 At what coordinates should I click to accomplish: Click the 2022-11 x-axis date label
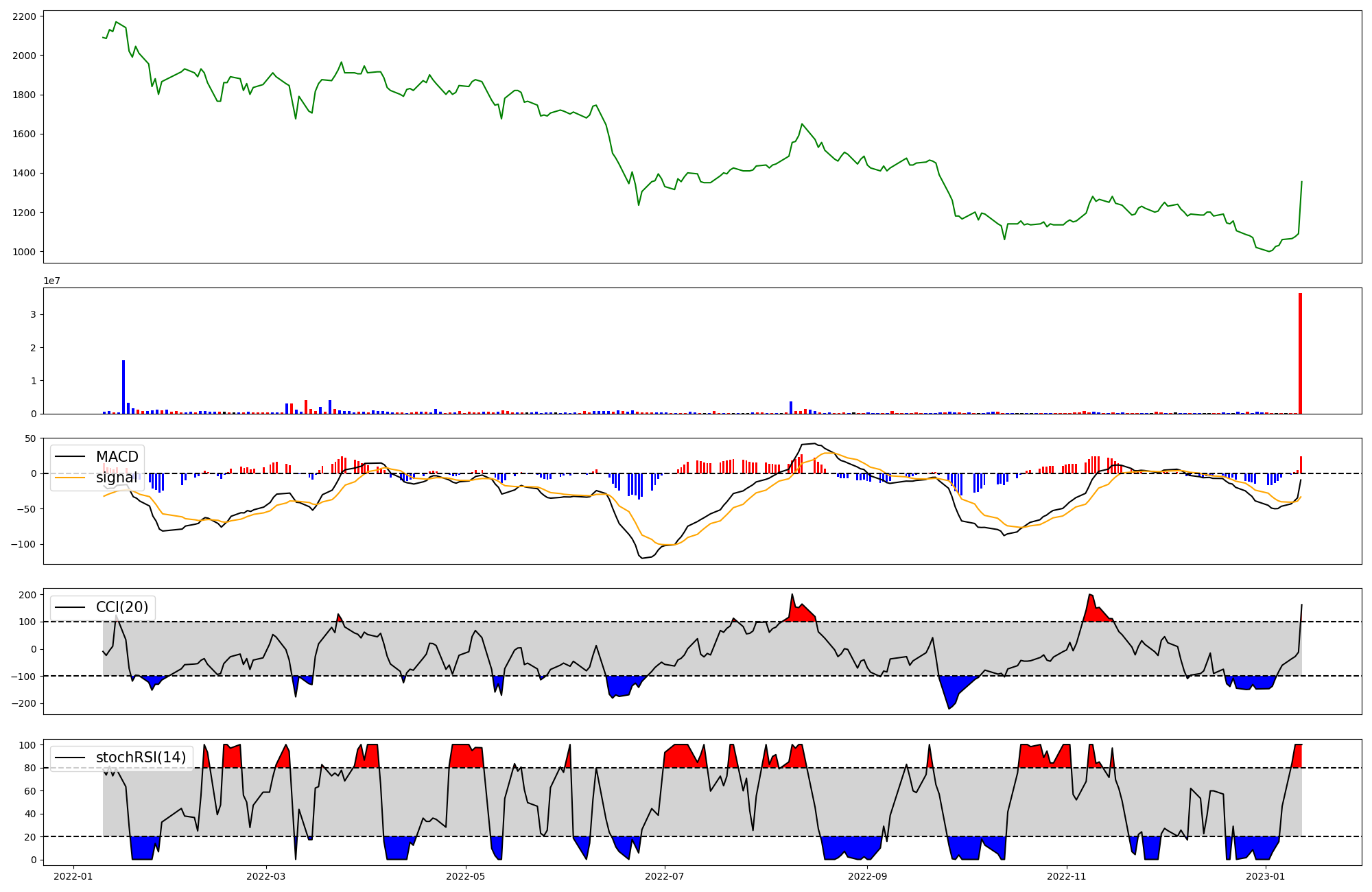(x=1067, y=876)
